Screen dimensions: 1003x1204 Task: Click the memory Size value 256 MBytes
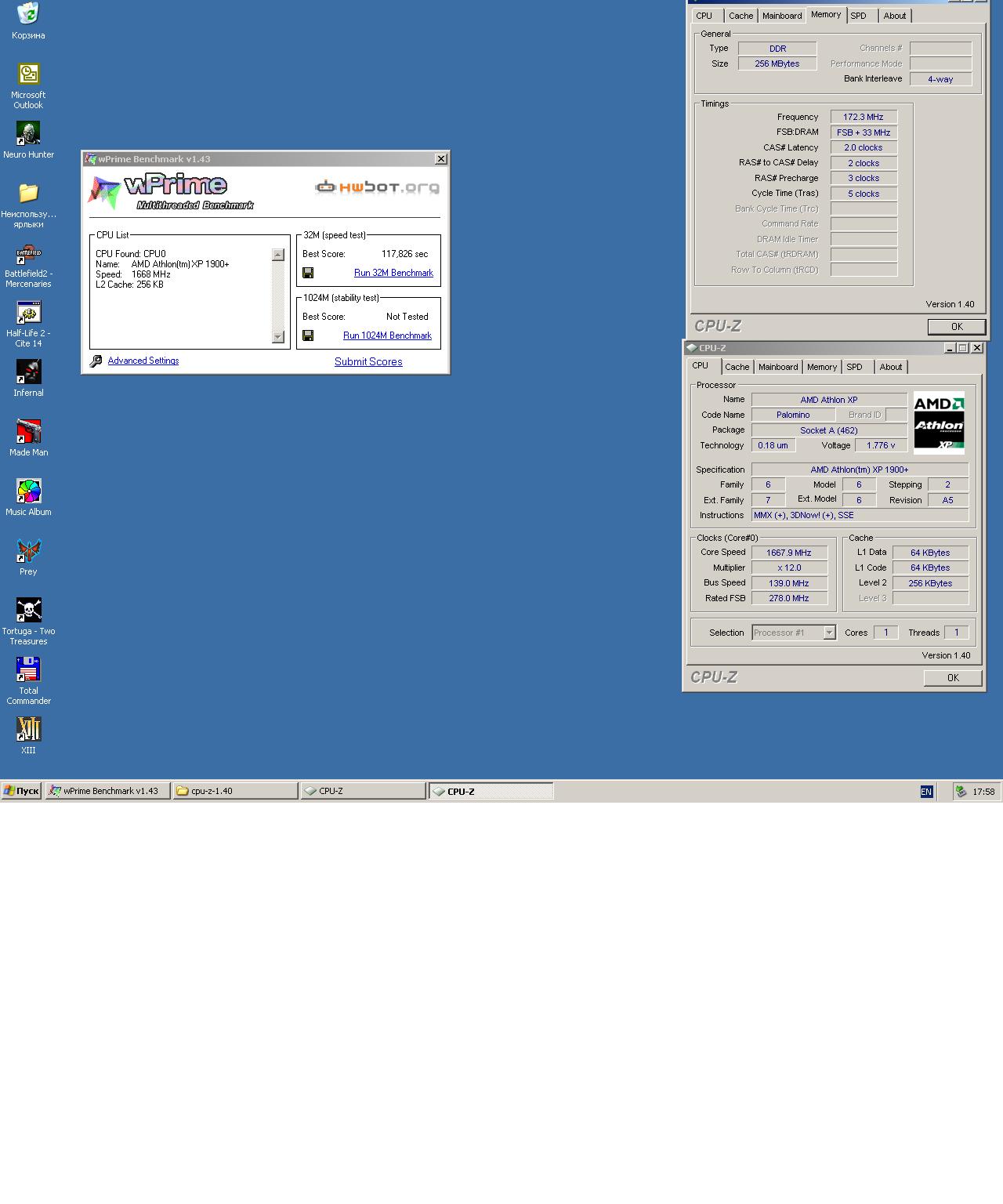coord(777,63)
